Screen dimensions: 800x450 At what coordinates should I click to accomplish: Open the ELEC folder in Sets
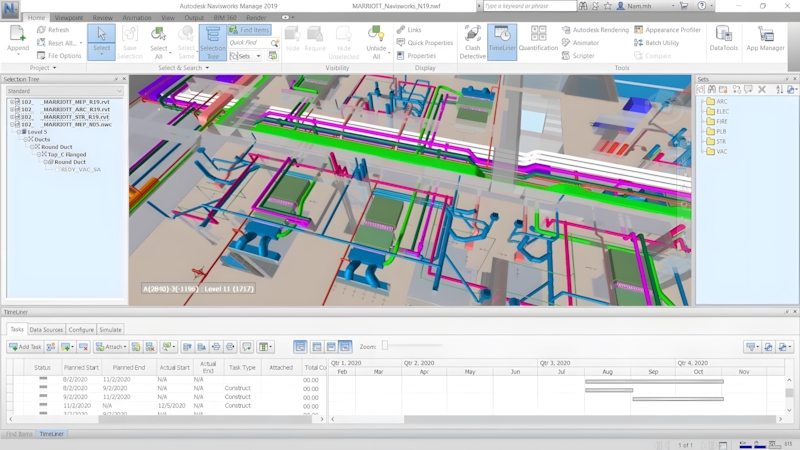pyautogui.click(x=718, y=111)
